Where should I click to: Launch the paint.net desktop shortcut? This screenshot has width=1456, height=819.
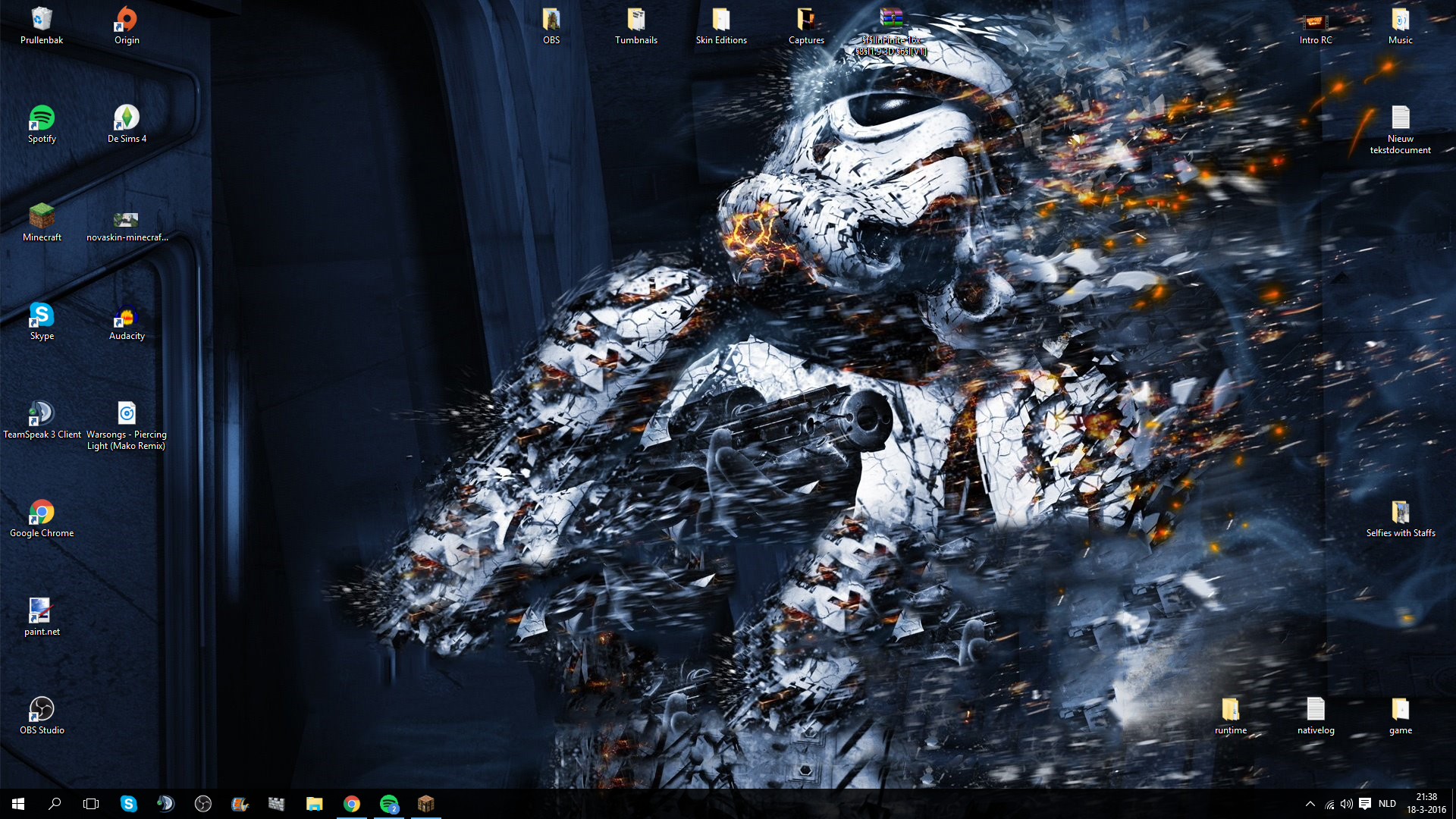(x=42, y=617)
